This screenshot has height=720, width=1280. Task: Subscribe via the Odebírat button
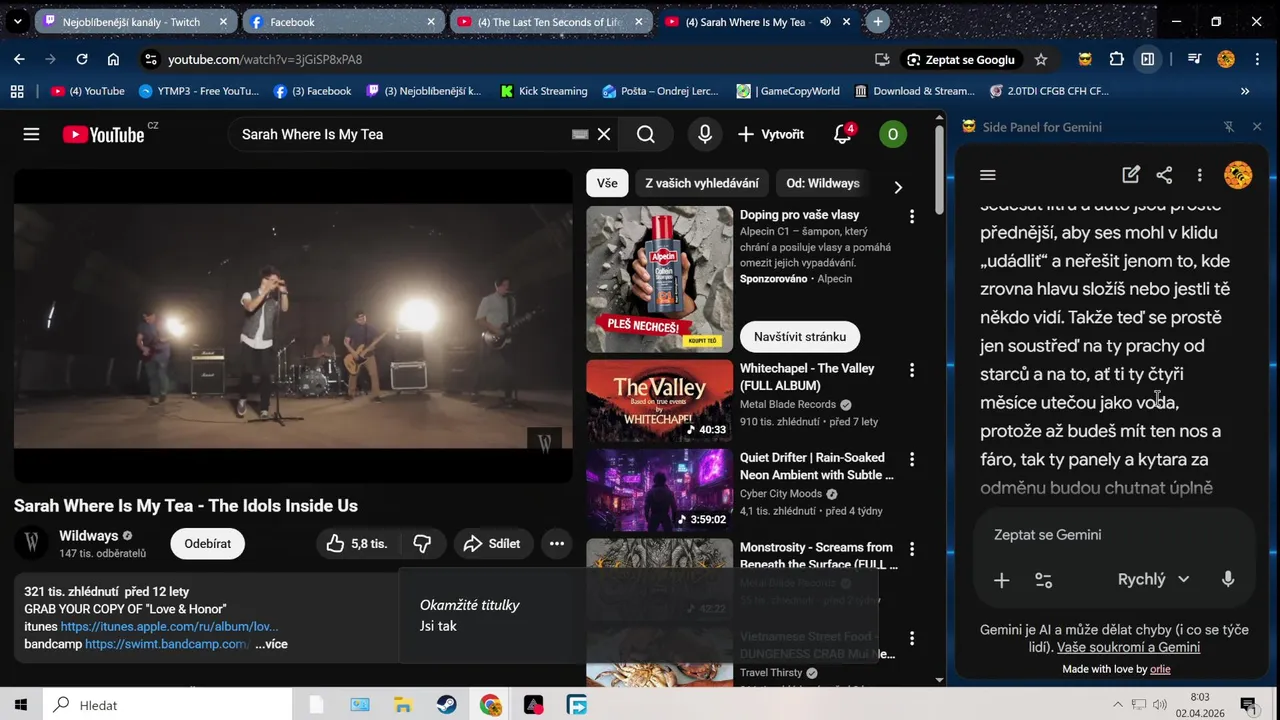click(207, 543)
